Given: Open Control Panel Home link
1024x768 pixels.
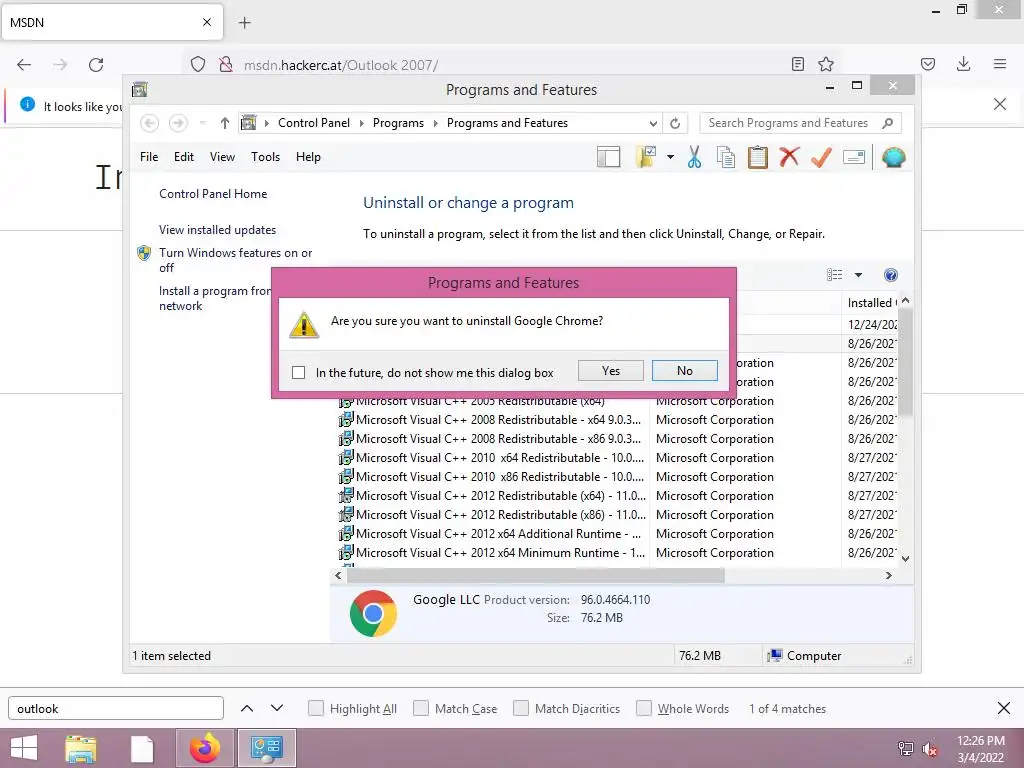Looking at the screenshot, I should click(x=213, y=194).
